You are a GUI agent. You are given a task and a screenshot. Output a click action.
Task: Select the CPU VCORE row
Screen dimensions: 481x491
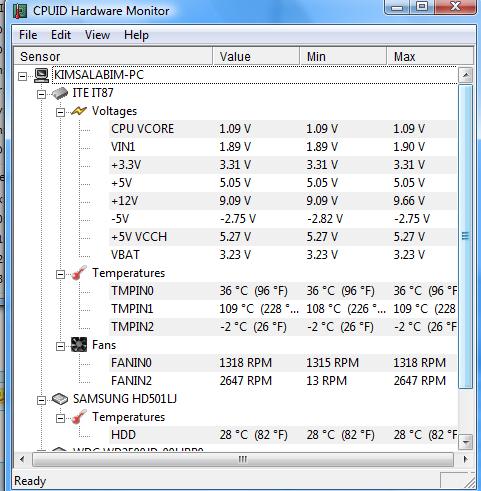coord(283,129)
